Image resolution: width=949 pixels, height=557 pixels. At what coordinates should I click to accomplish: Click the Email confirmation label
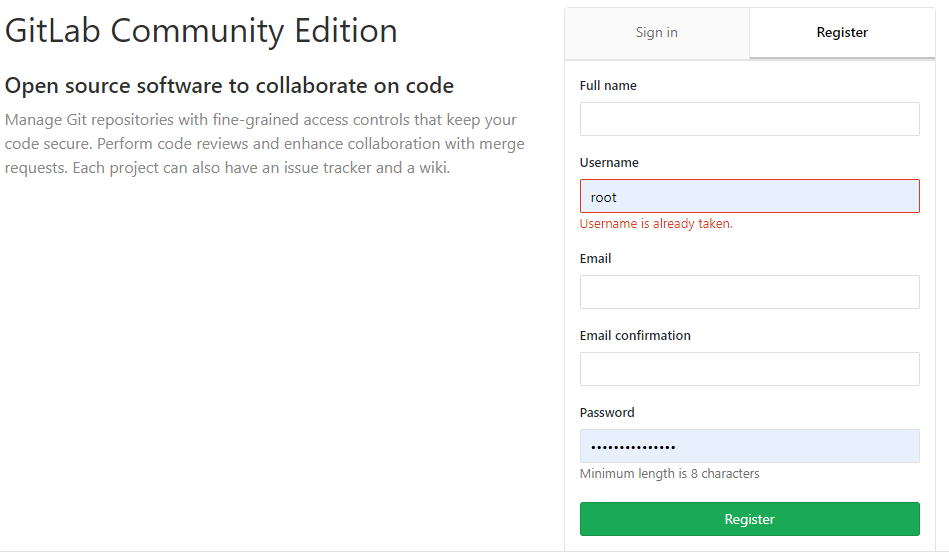pos(635,336)
